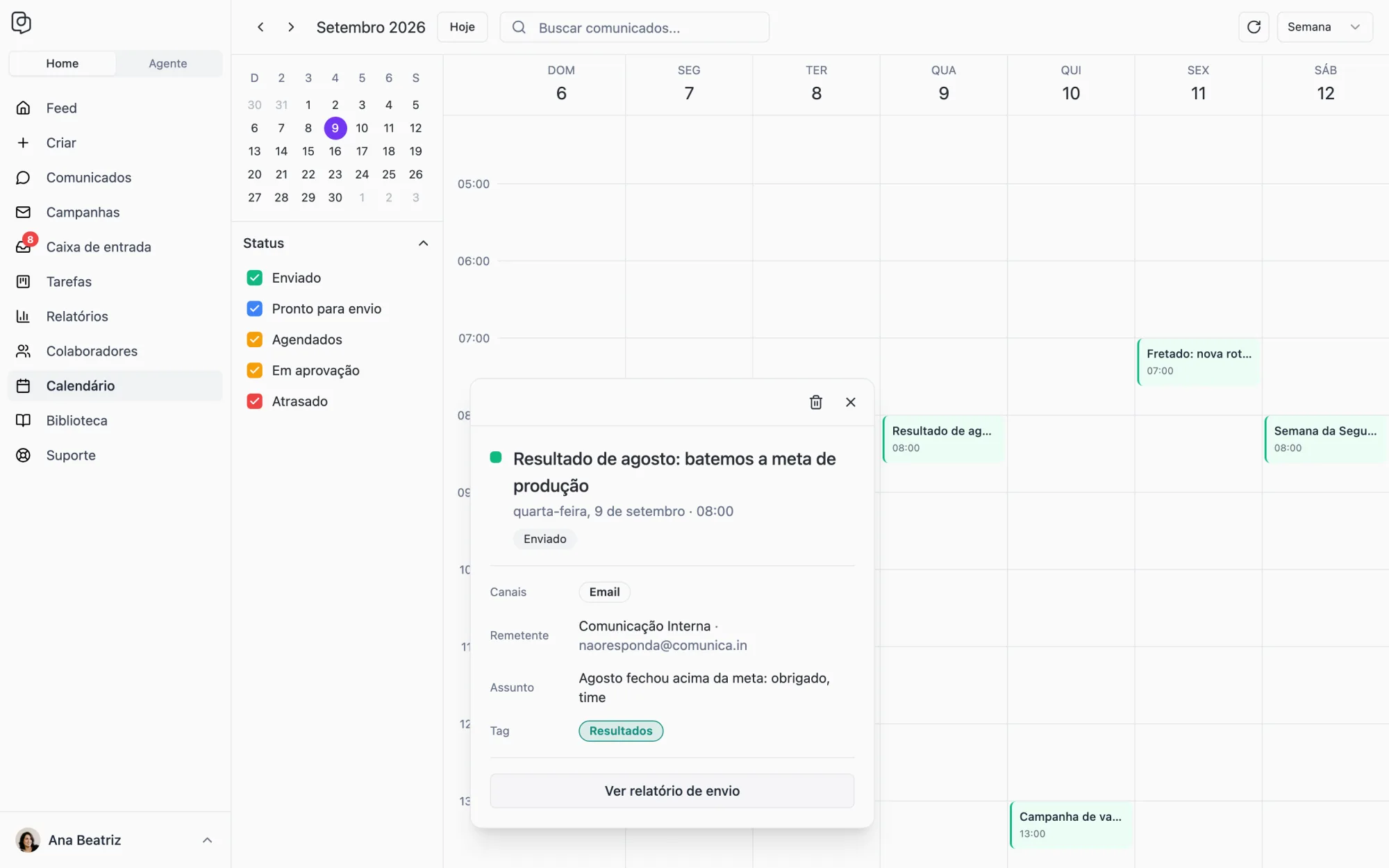Open the Calendário menu item
Viewport: 1389px width, 868px height.
pos(115,386)
